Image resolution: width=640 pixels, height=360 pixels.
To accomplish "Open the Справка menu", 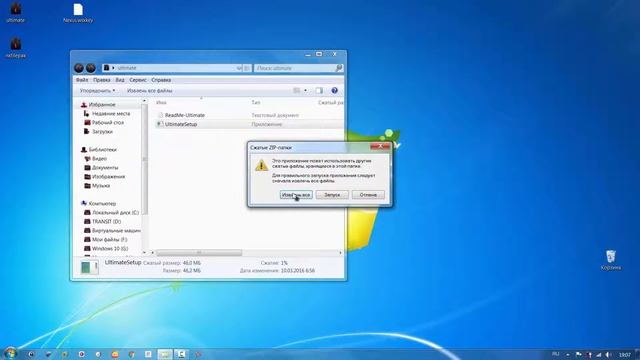I will pos(161,80).
